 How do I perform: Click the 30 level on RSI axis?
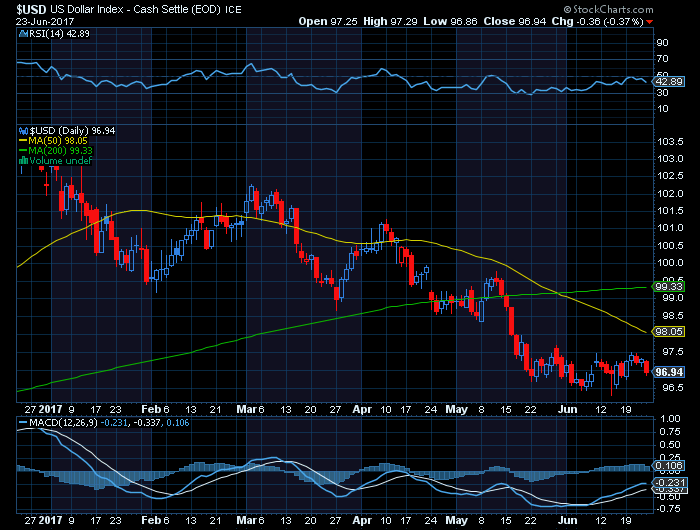pos(662,93)
